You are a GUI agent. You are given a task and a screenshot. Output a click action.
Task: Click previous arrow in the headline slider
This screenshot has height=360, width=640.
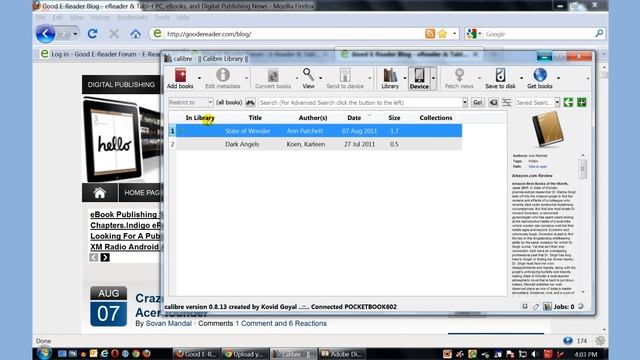93,258
